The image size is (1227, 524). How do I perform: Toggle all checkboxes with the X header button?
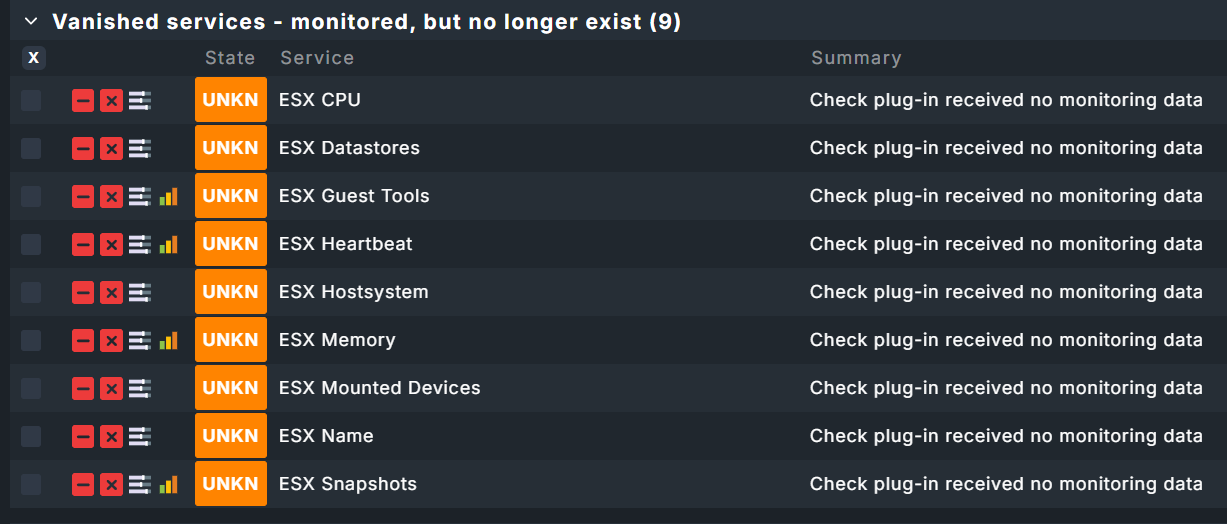point(34,58)
